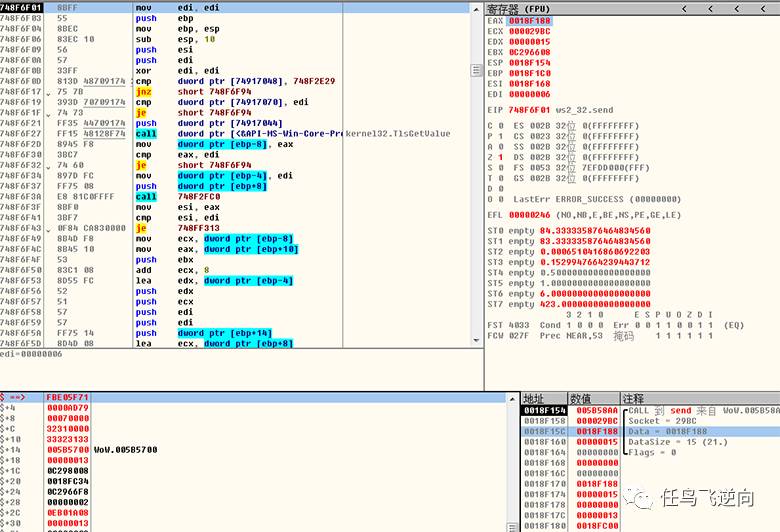Click the disassembly pane scroll up arrow
The width and height of the screenshot is (780, 532).
click(x=476, y=9)
